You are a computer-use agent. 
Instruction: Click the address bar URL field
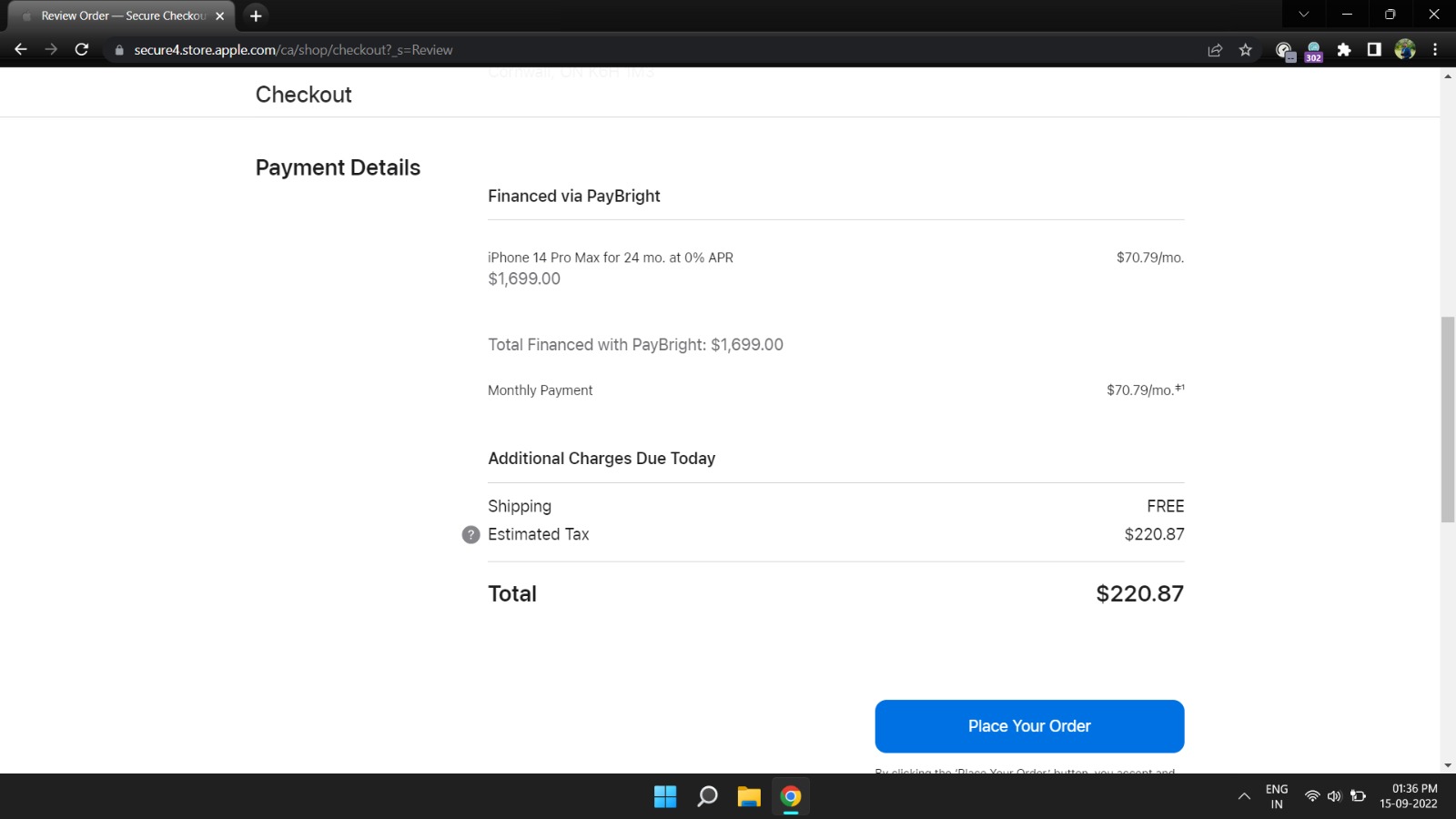pyautogui.click(x=637, y=50)
